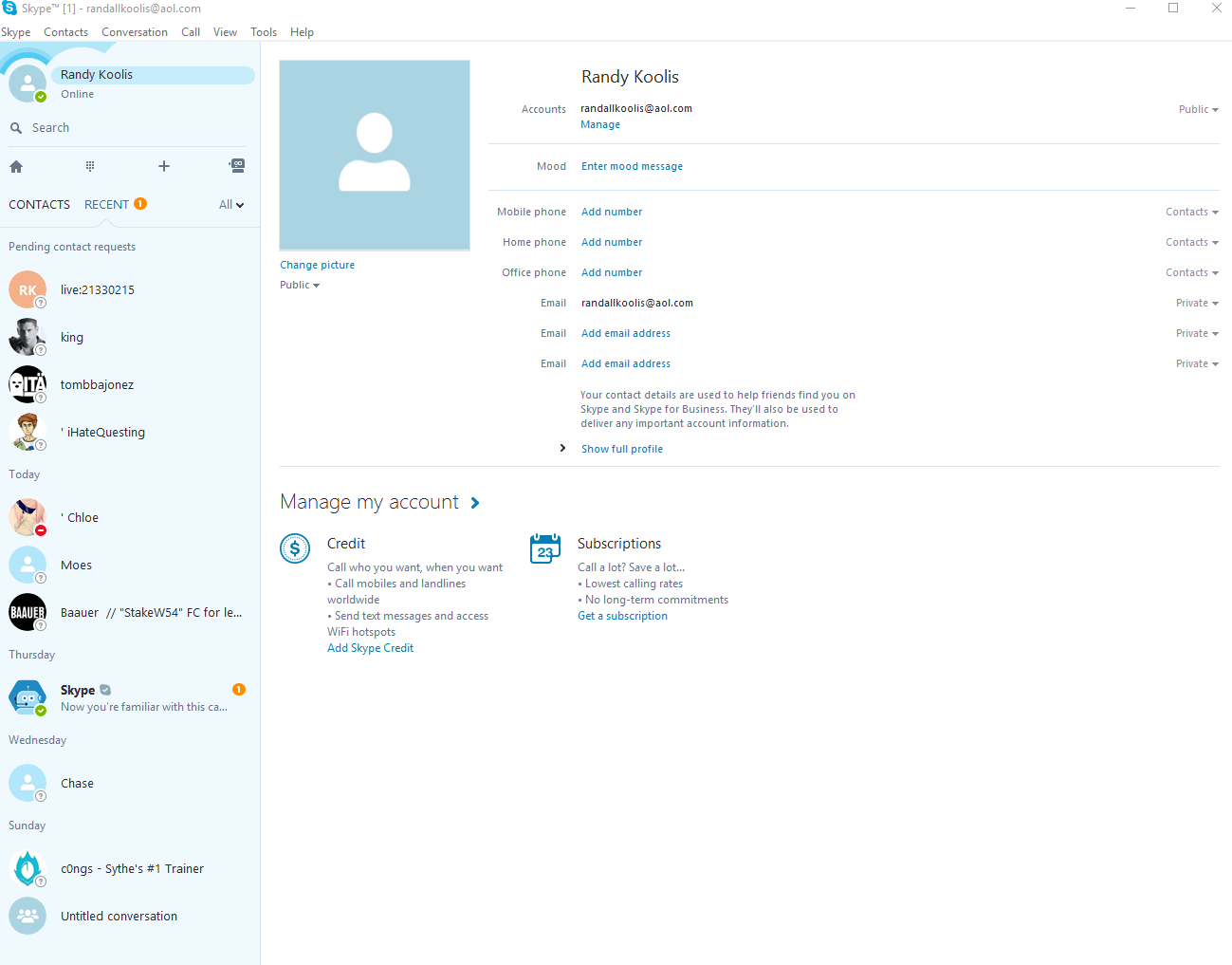Click the Subscriptions heading

619,544
